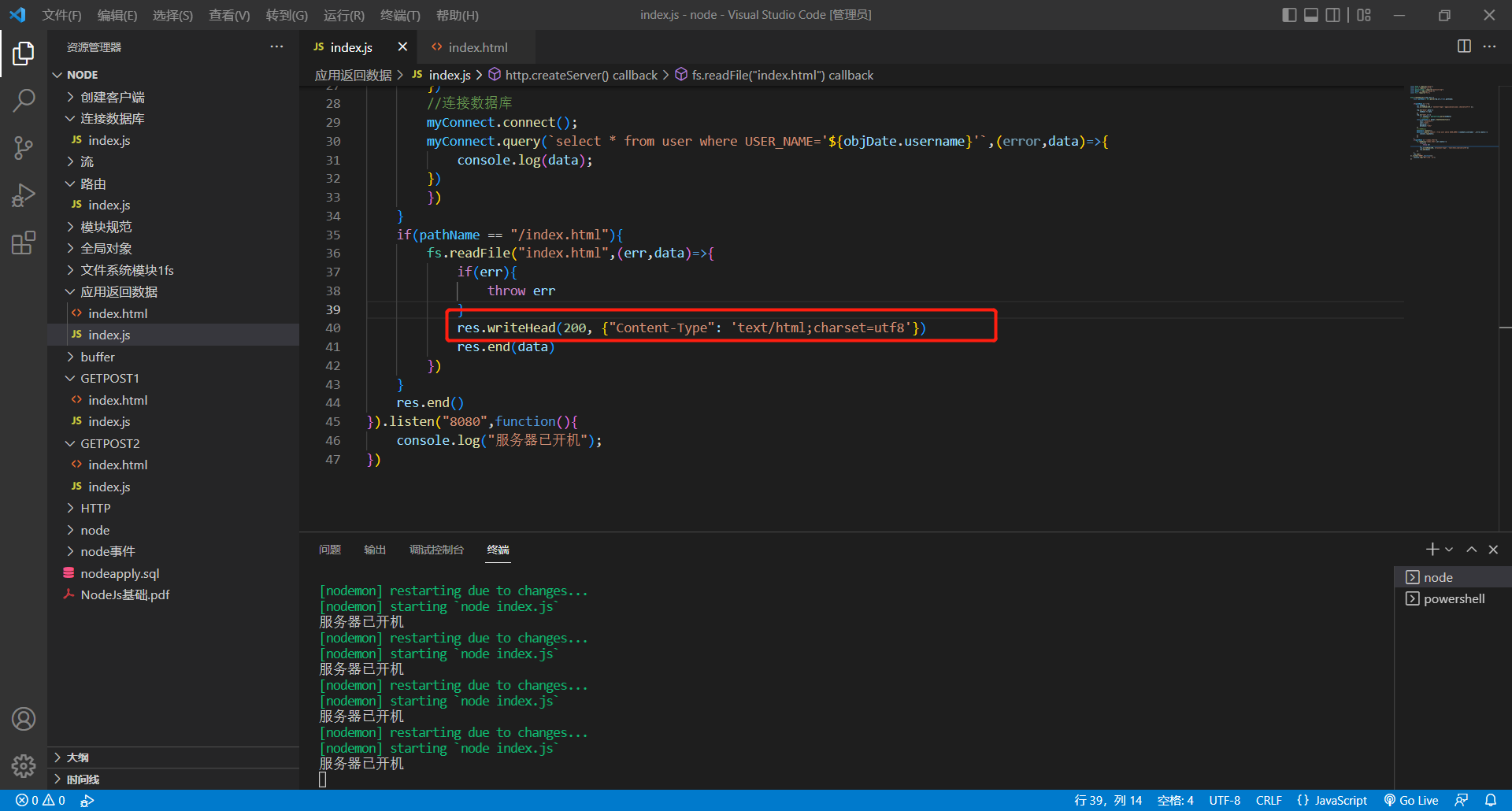Switch to the index.html editor tab
Image resolution: width=1512 pixels, height=811 pixels.
click(476, 47)
